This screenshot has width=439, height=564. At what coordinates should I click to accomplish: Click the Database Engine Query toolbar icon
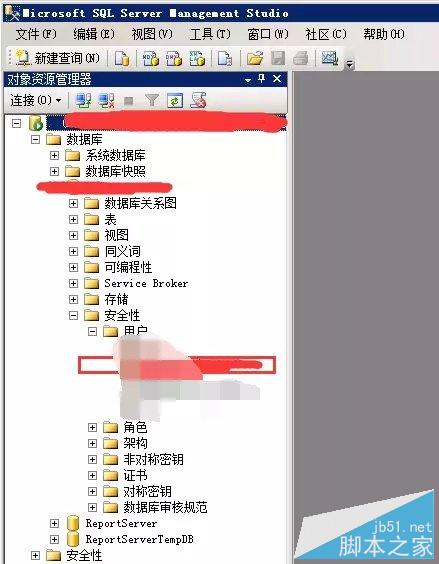122,58
